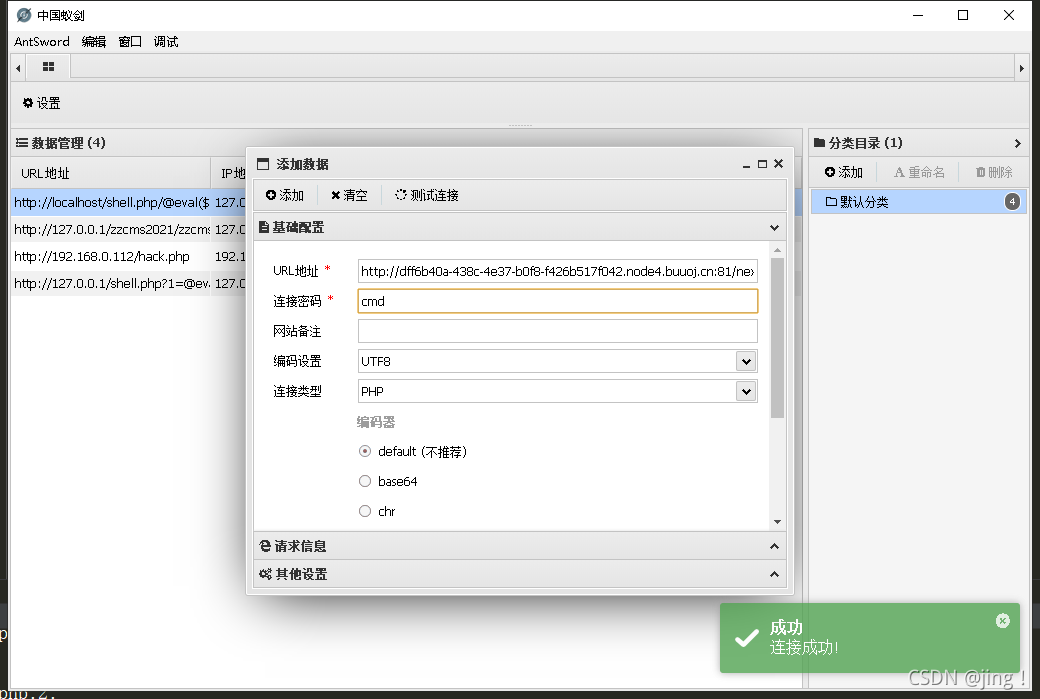Click the 连接密码 field containing cmd

click(x=558, y=301)
